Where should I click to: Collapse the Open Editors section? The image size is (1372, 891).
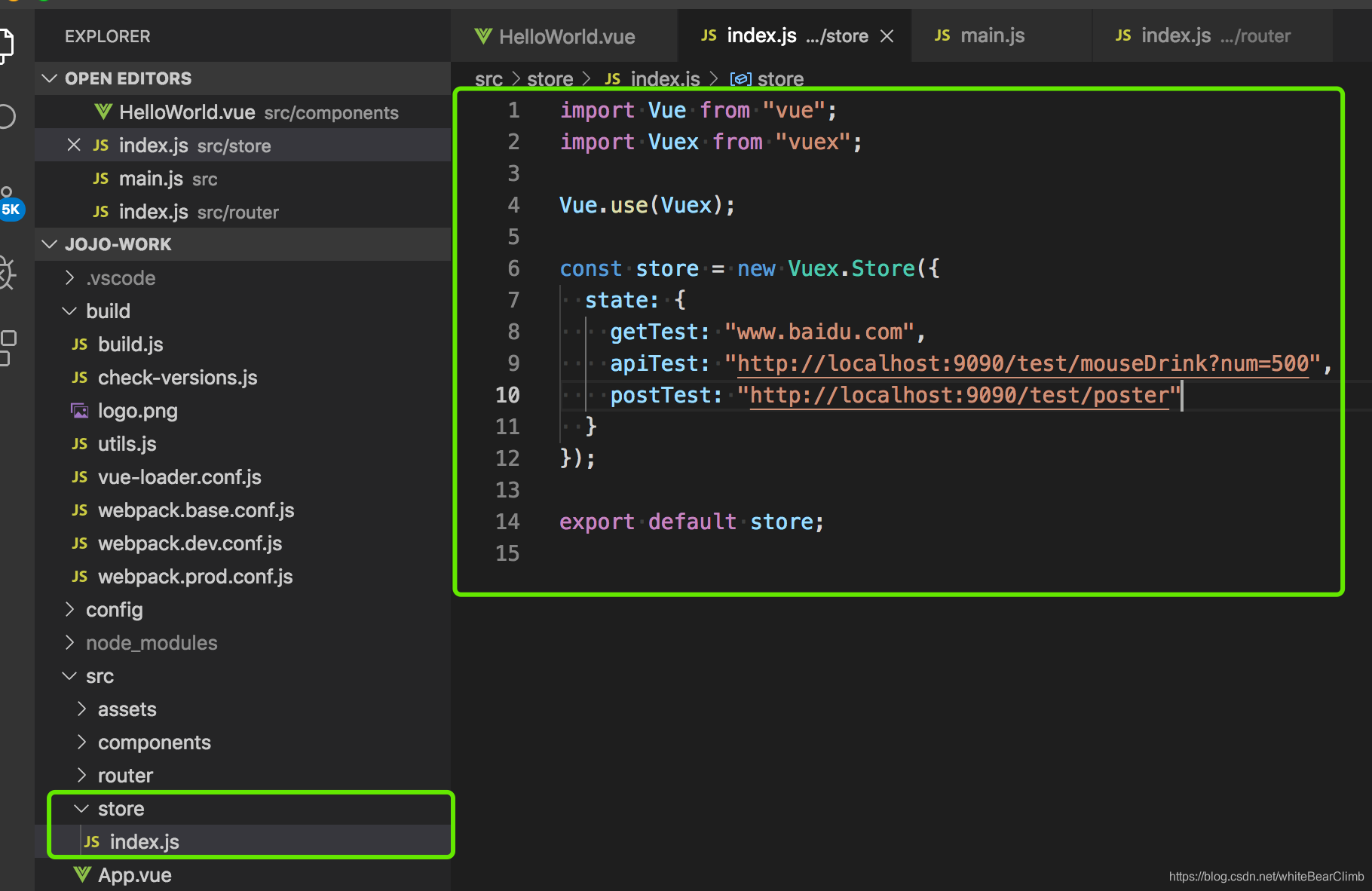(50, 78)
